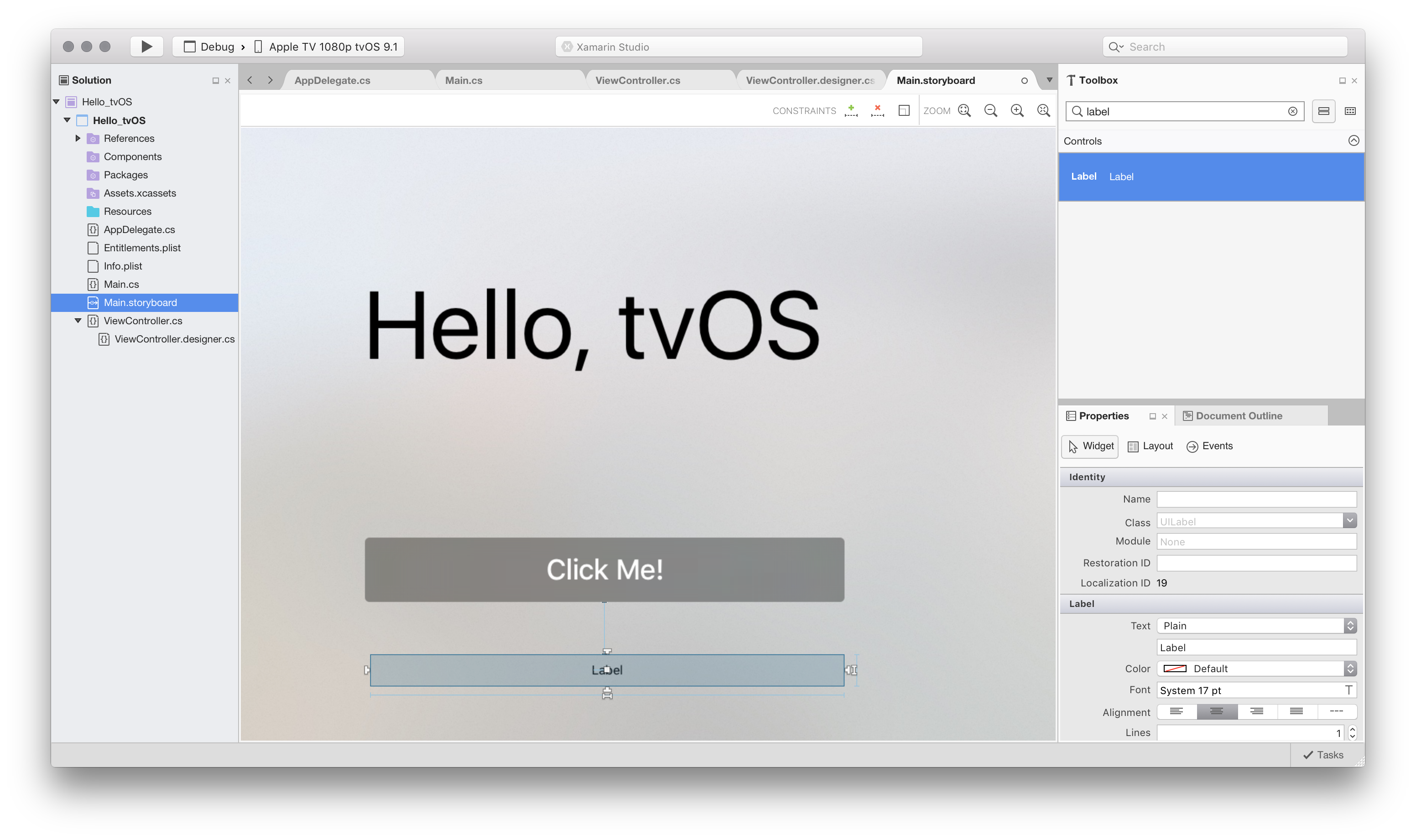Viewport: 1416px width, 840px height.
Task: Open the Text type dropdown set to Plain
Action: [x=1351, y=626]
